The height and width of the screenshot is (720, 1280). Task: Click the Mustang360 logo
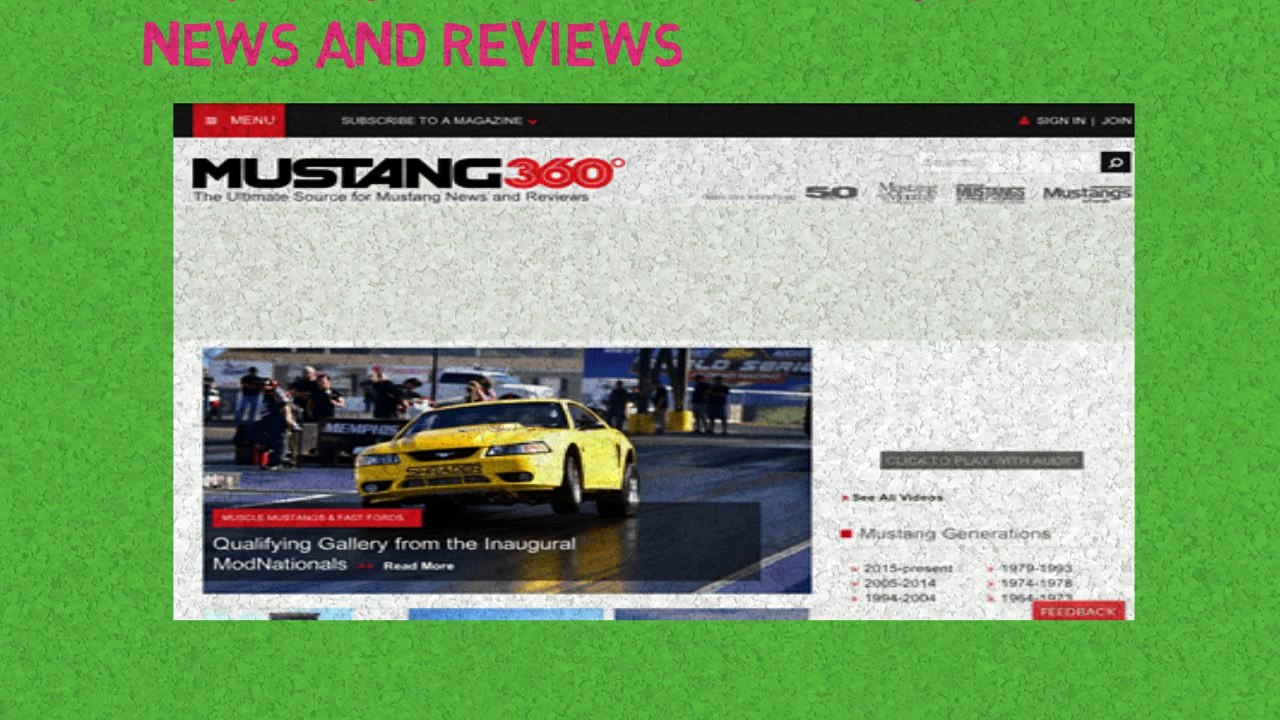point(408,173)
